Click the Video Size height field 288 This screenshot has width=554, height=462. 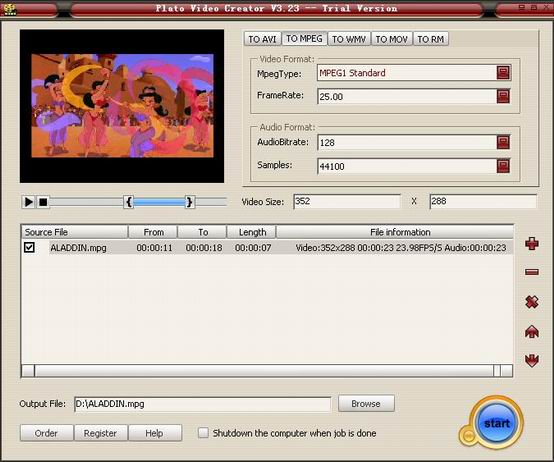pyautogui.click(x=483, y=201)
